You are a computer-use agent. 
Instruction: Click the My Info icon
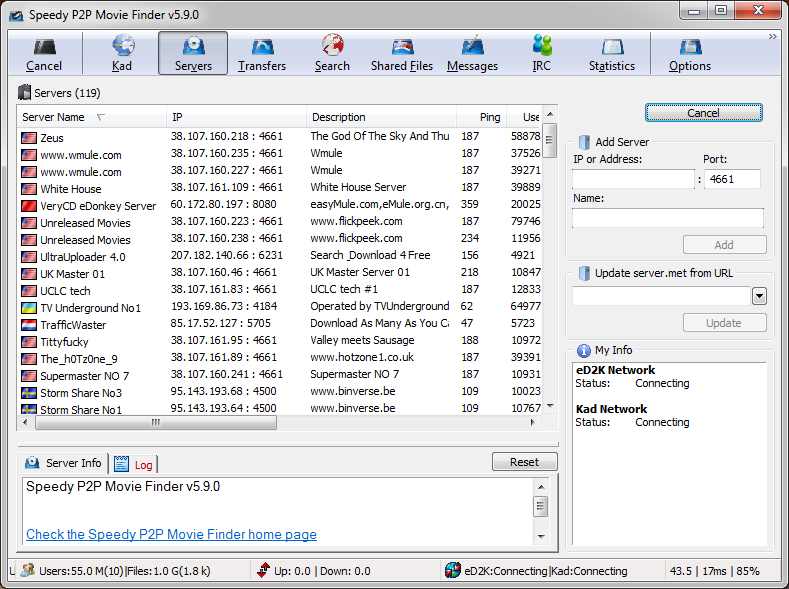(583, 350)
